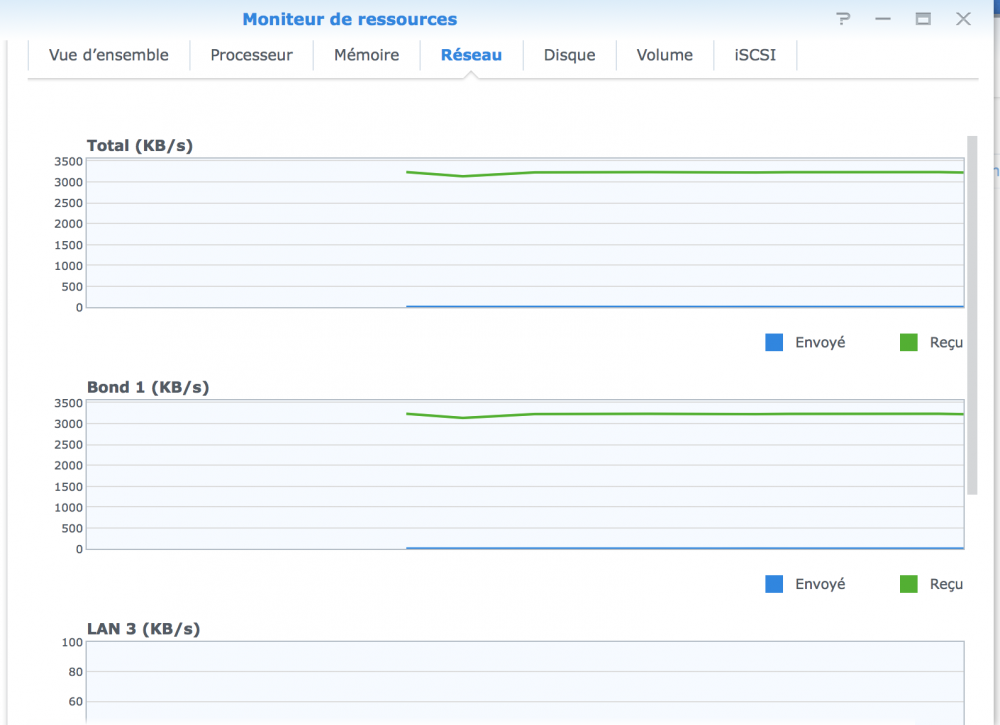Toggle green Reçu swatch under Bond 1 chart
The image size is (1000, 725).
tap(908, 584)
